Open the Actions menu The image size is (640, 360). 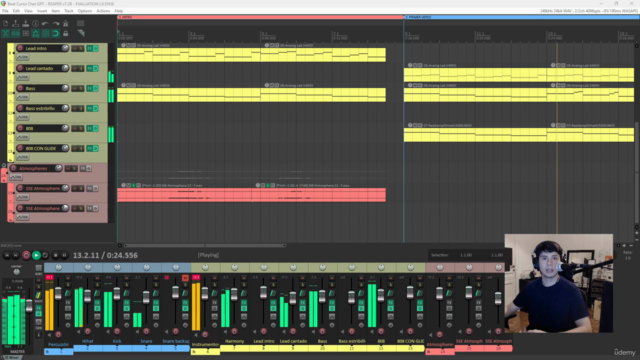pyautogui.click(x=103, y=11)
